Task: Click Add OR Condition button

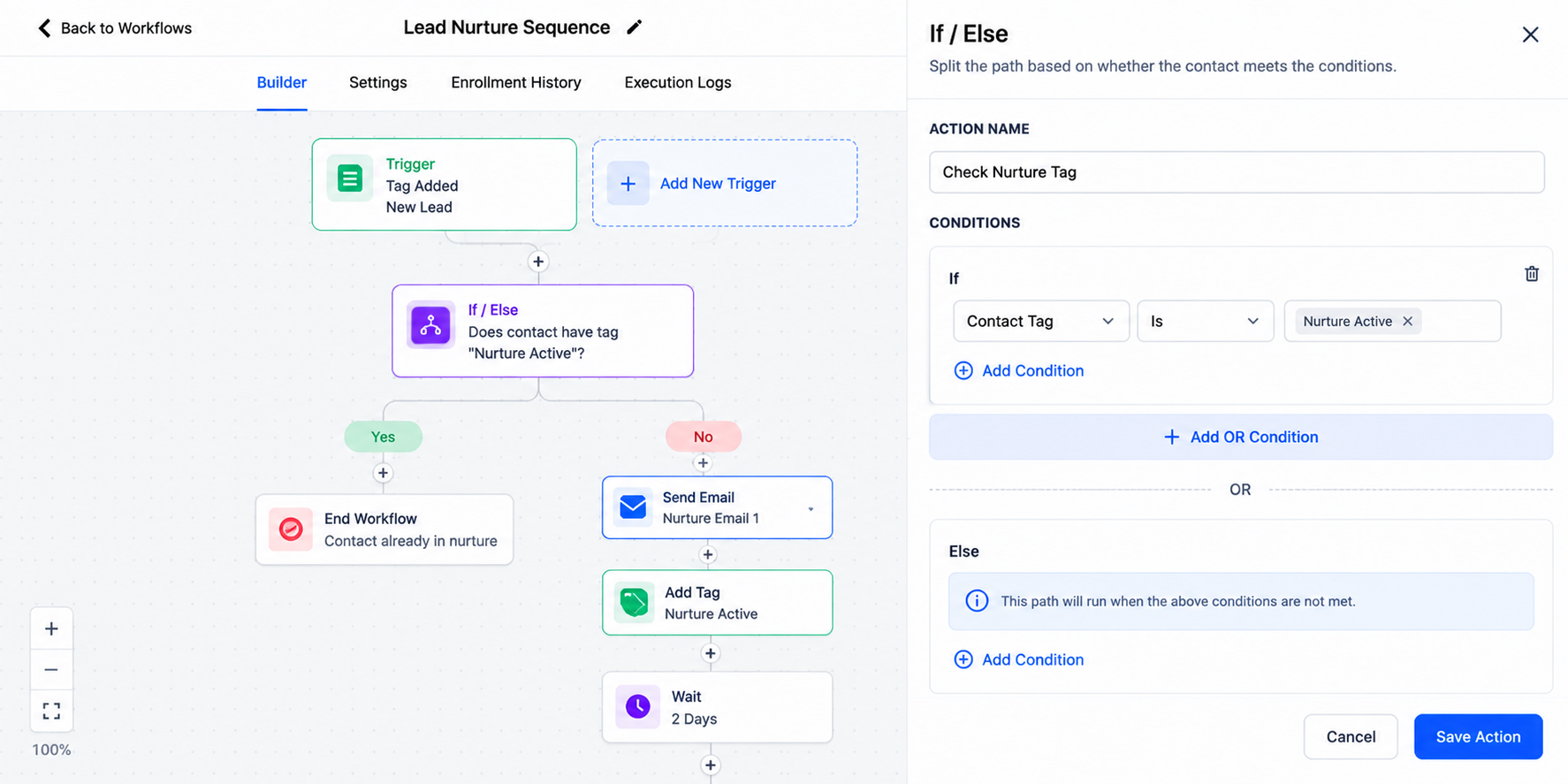Action: 1240,437
